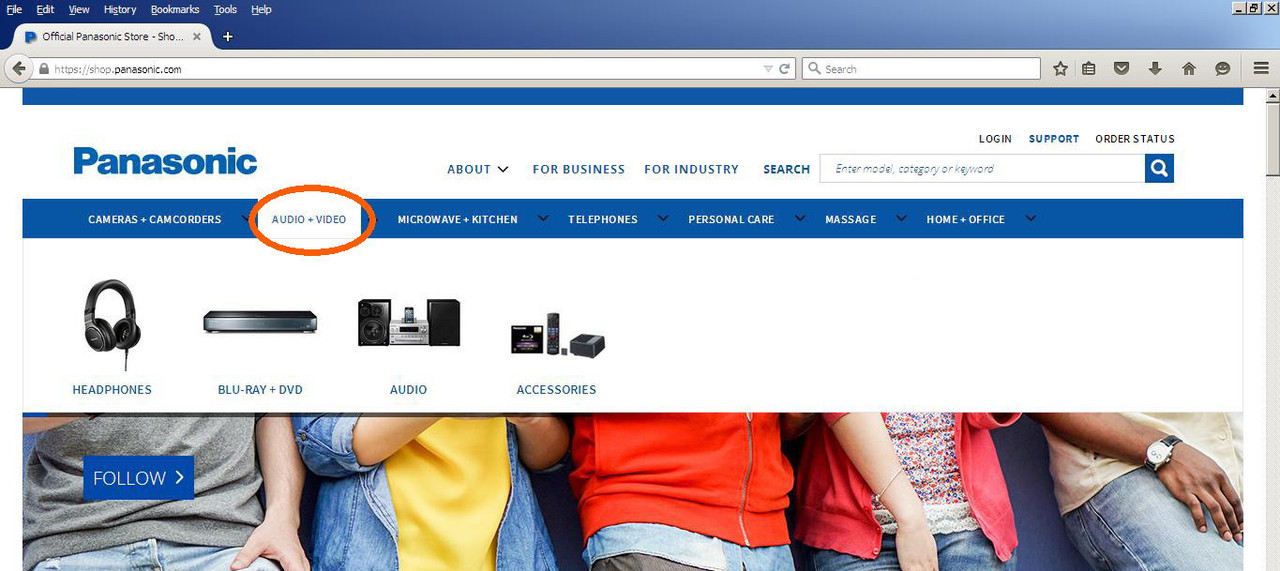
Task: Open the History menu
Action: click(x=119, y=9)
